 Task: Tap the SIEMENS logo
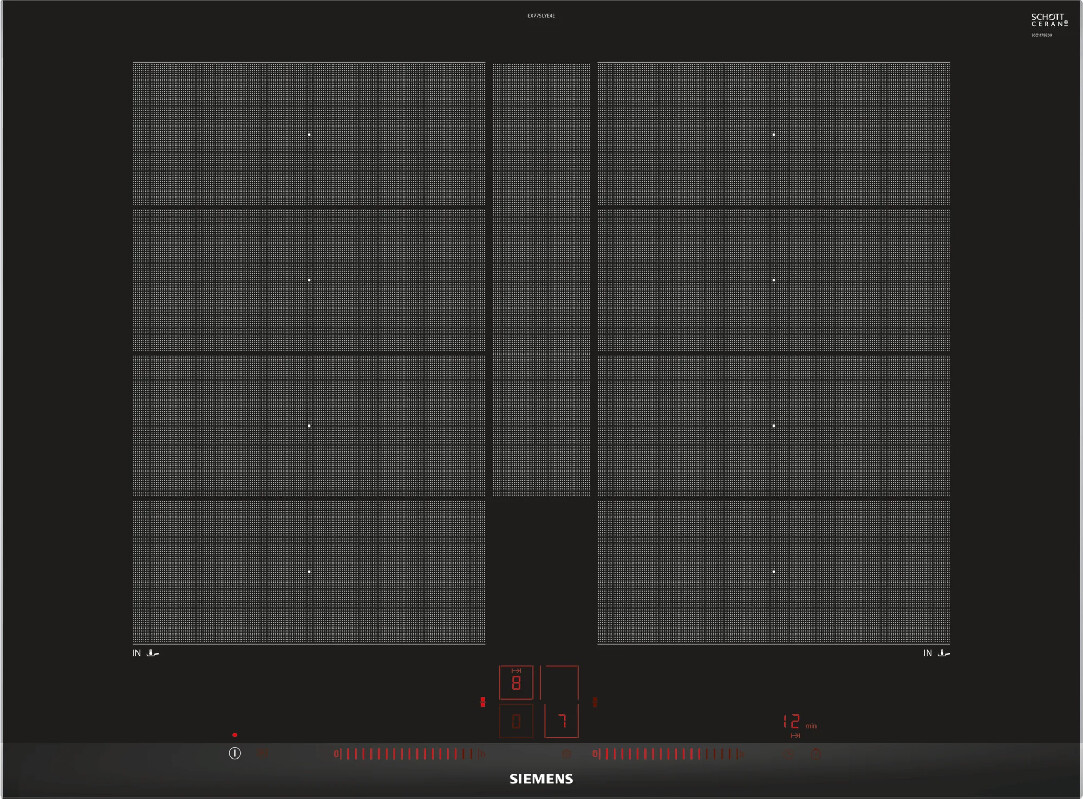click(541, 778)
